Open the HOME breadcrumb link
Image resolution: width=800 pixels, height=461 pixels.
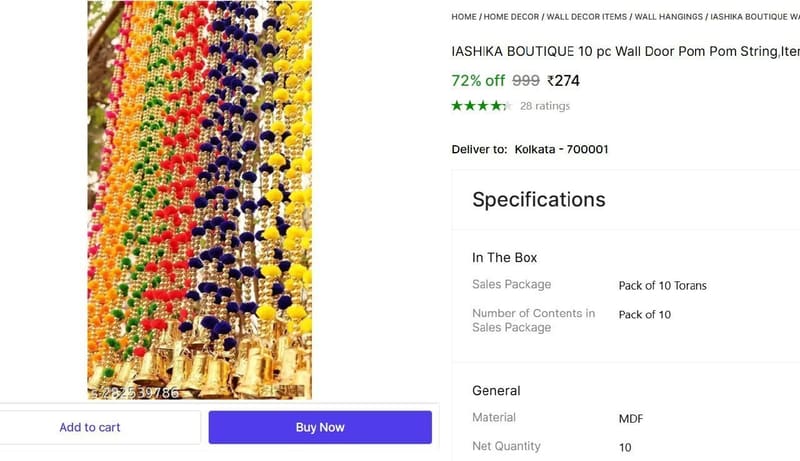464,17
